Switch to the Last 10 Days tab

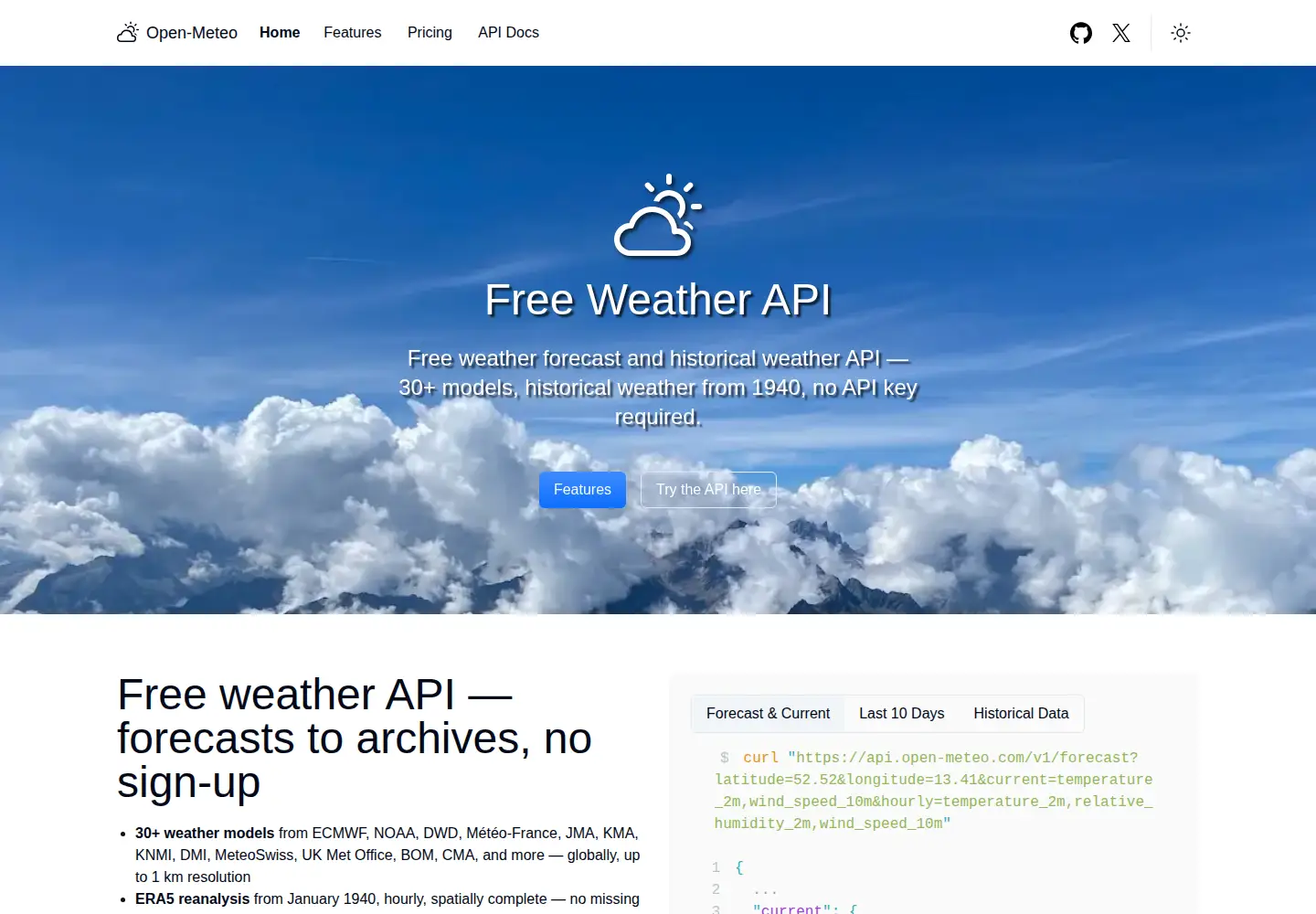click(901, 714)
